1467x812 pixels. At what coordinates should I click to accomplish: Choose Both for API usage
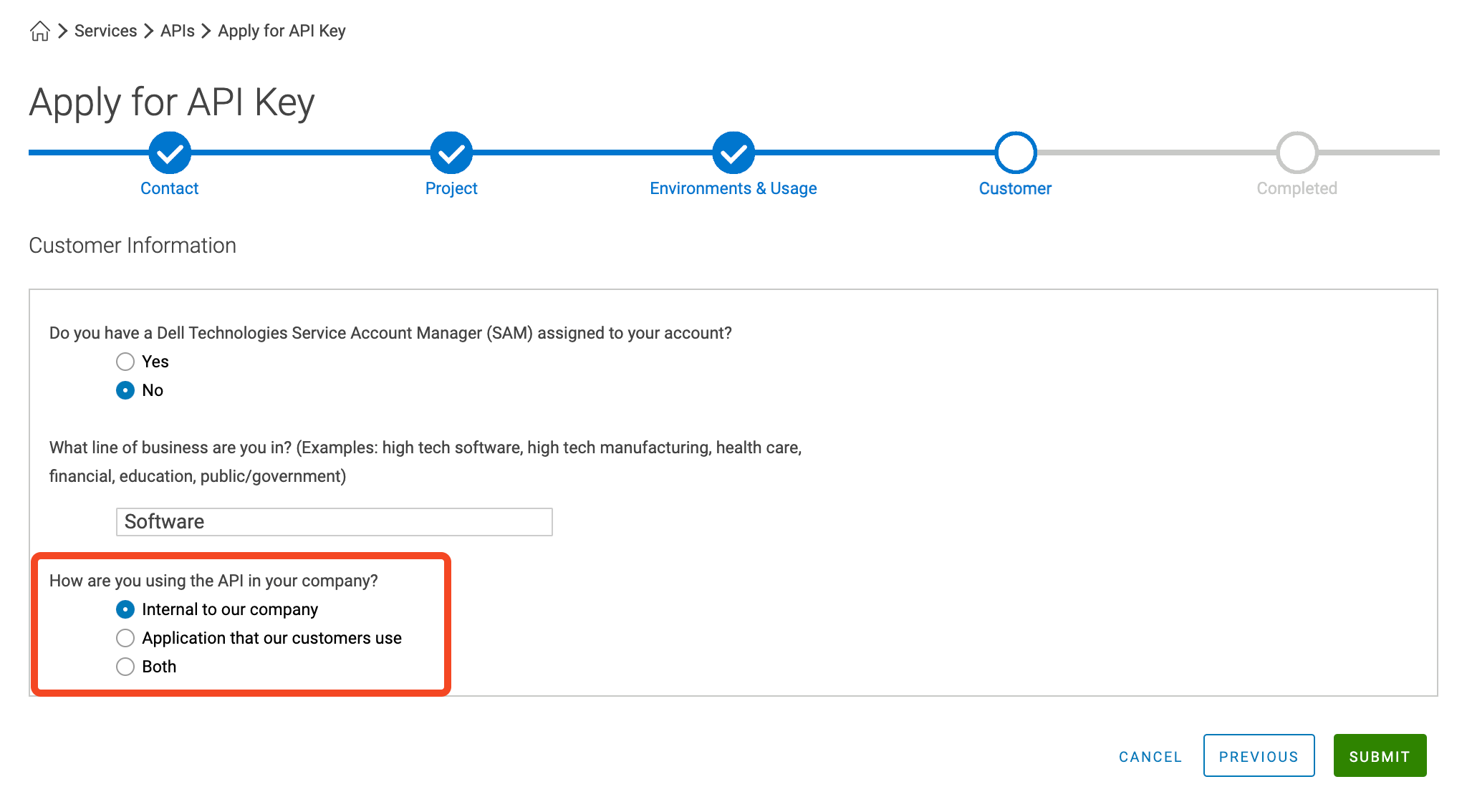click(x=125, y=667)
